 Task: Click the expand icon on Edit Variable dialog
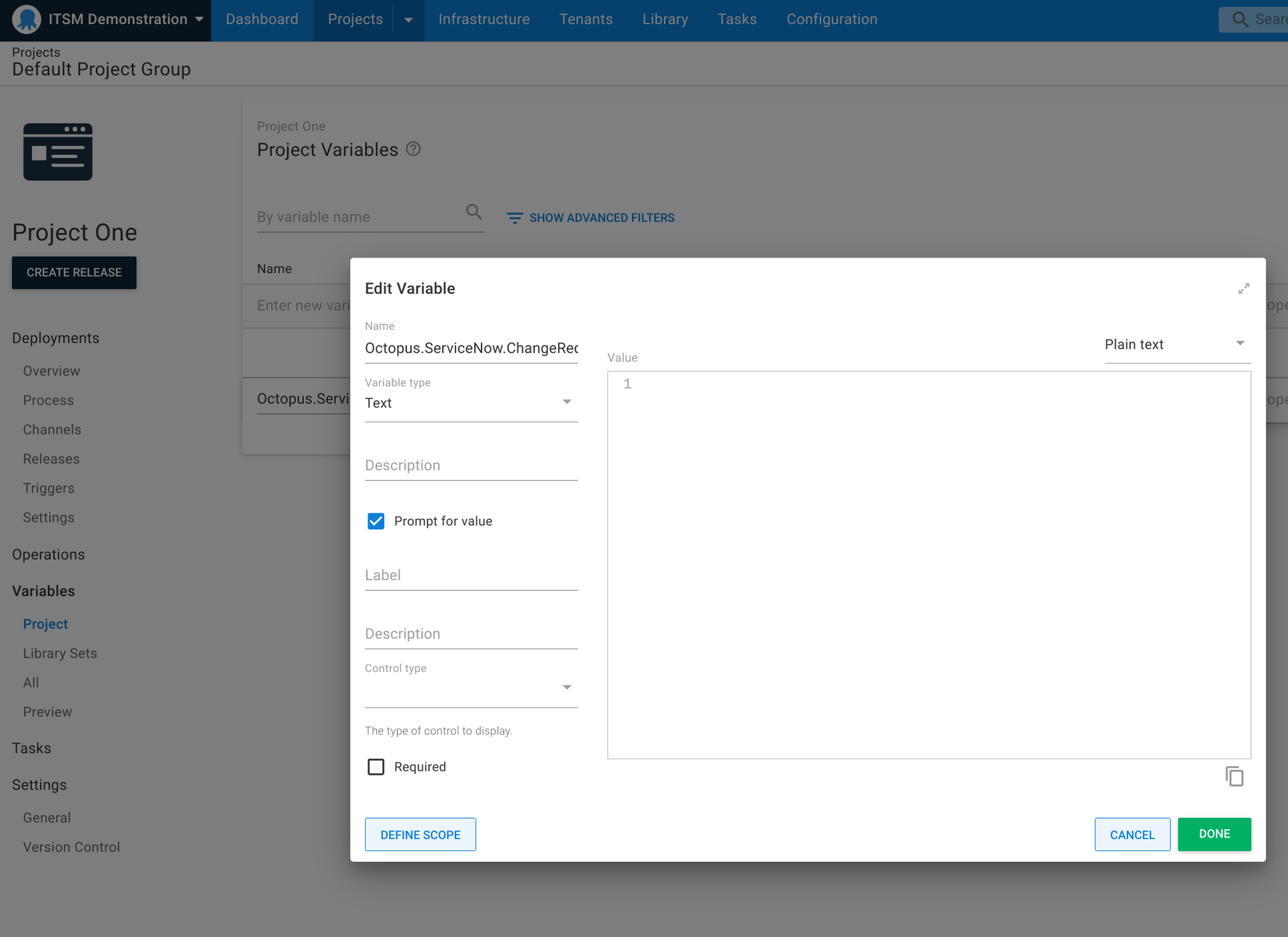1244,288
